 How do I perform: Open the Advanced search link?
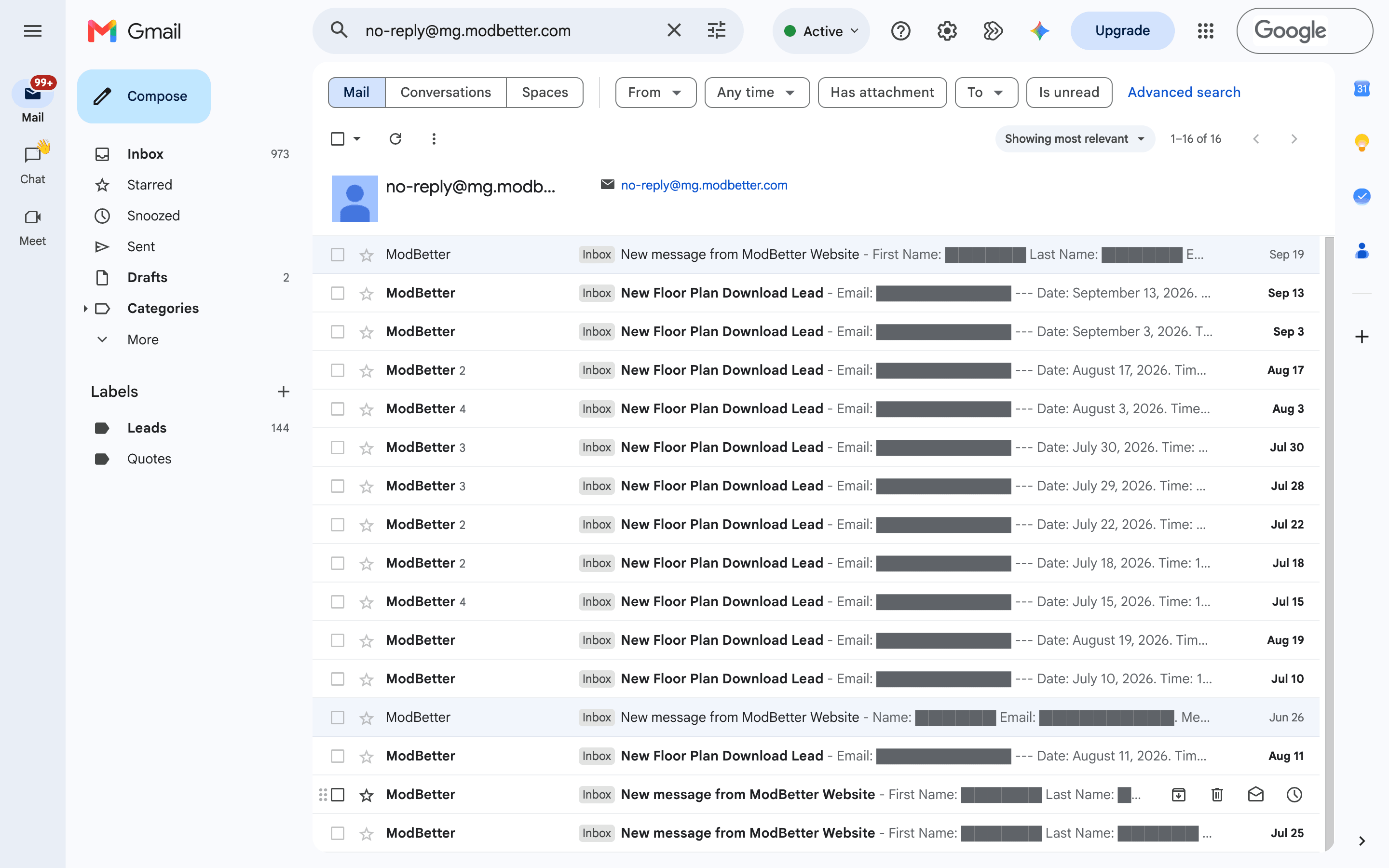(x=1184, y=93)
